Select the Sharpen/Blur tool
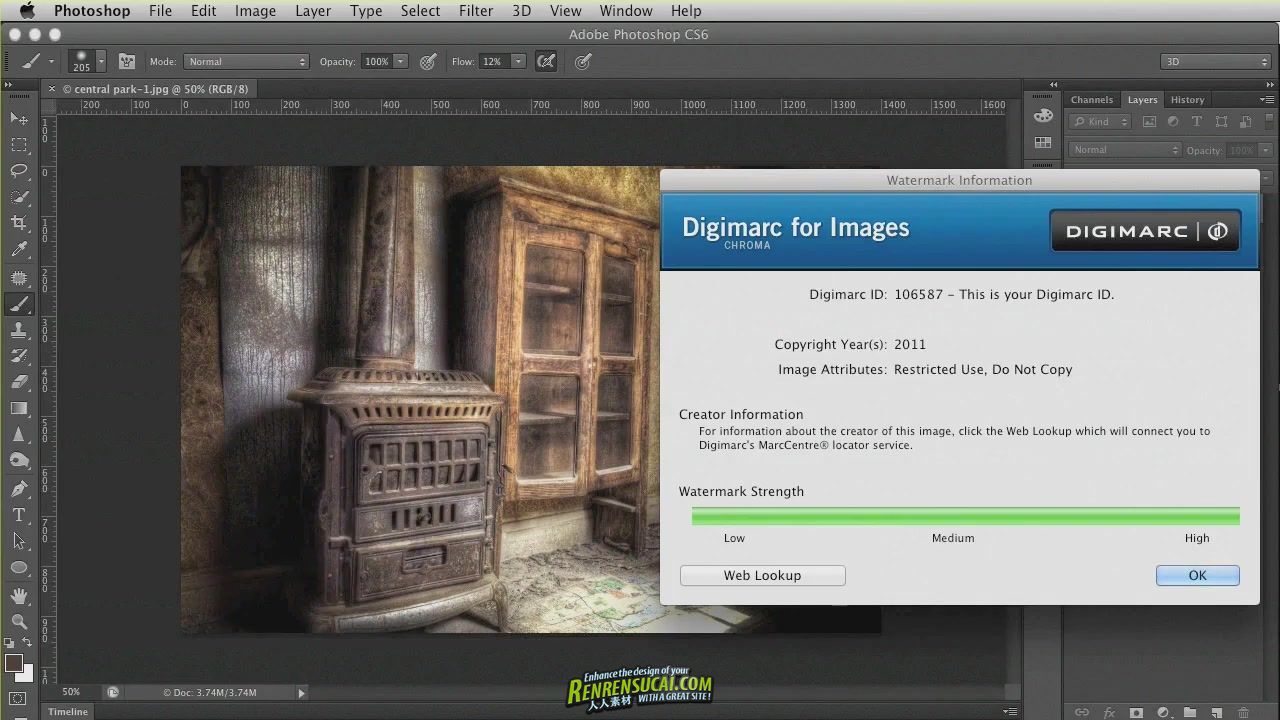The height and width of the screenshot is (720, 1280). 19,435
